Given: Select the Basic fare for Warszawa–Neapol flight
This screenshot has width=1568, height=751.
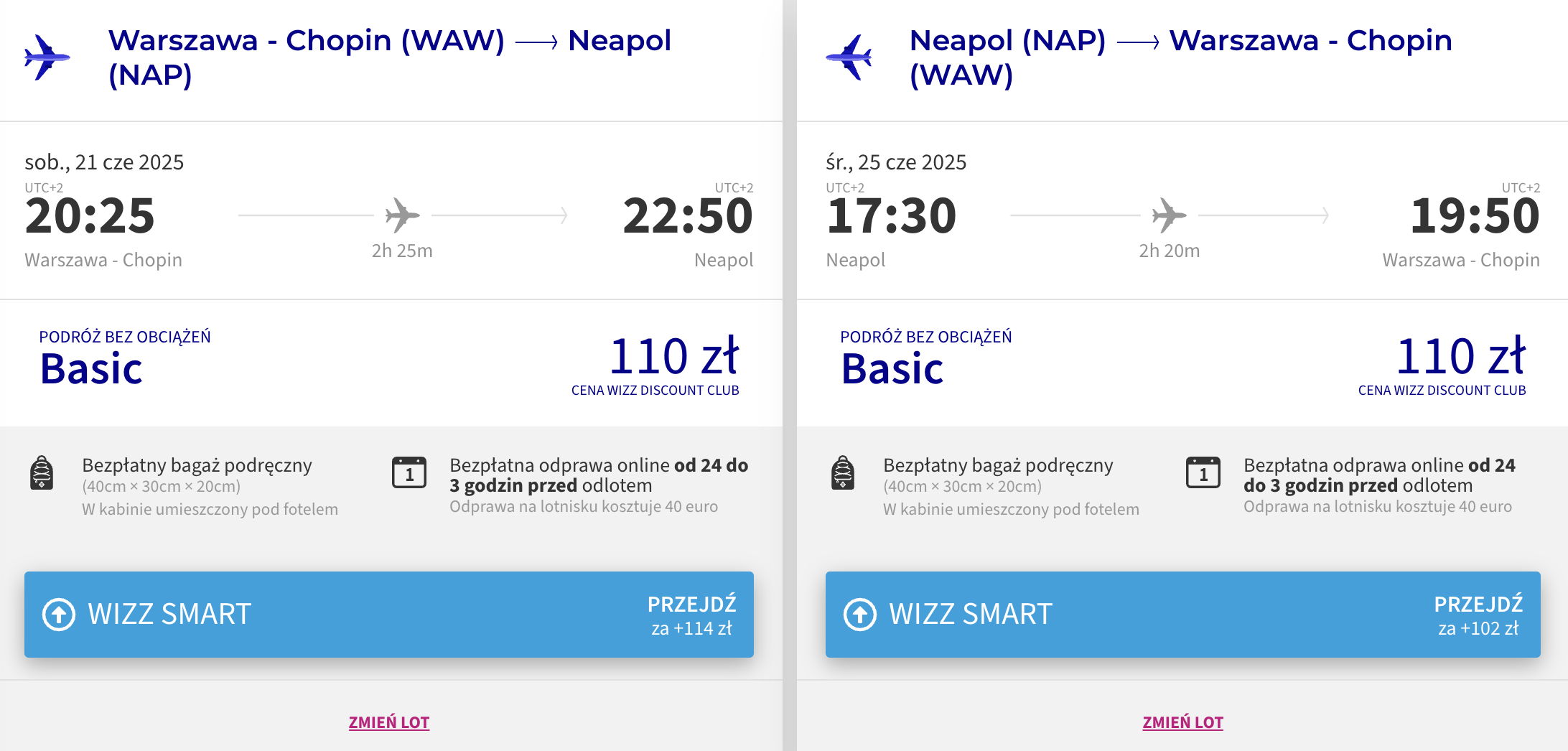Looking at the screenshot, I should 91,369.
